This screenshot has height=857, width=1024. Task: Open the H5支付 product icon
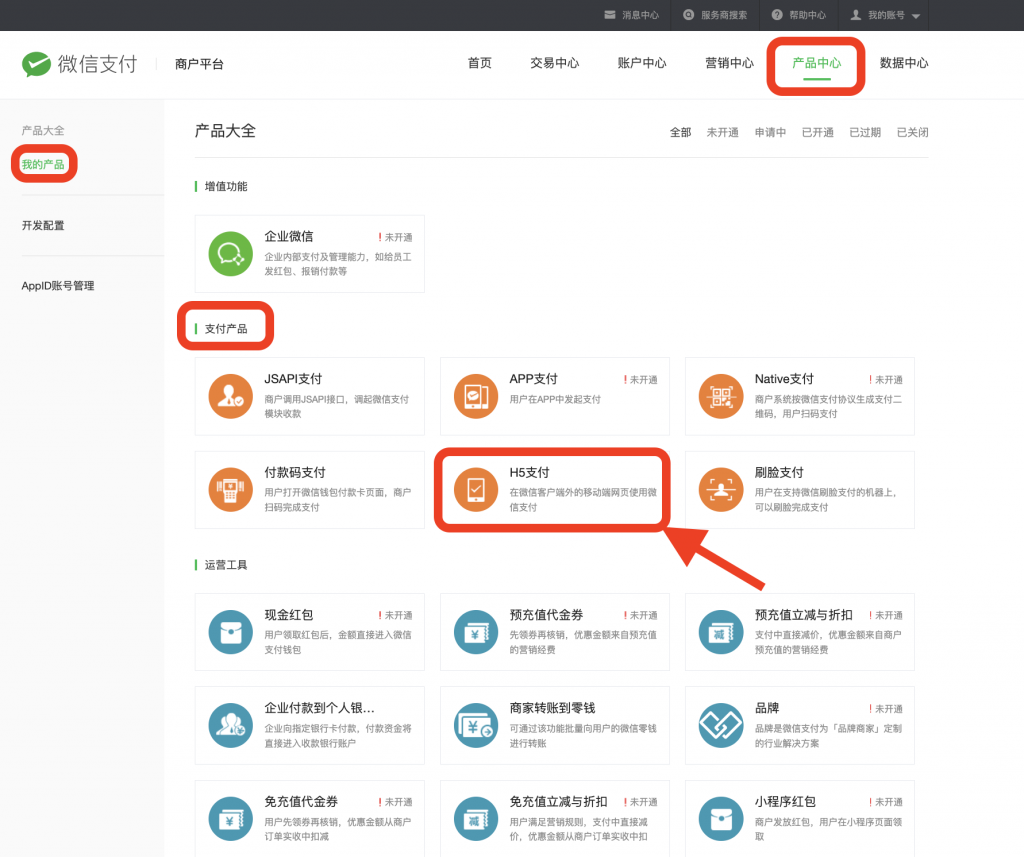point(475,489)
